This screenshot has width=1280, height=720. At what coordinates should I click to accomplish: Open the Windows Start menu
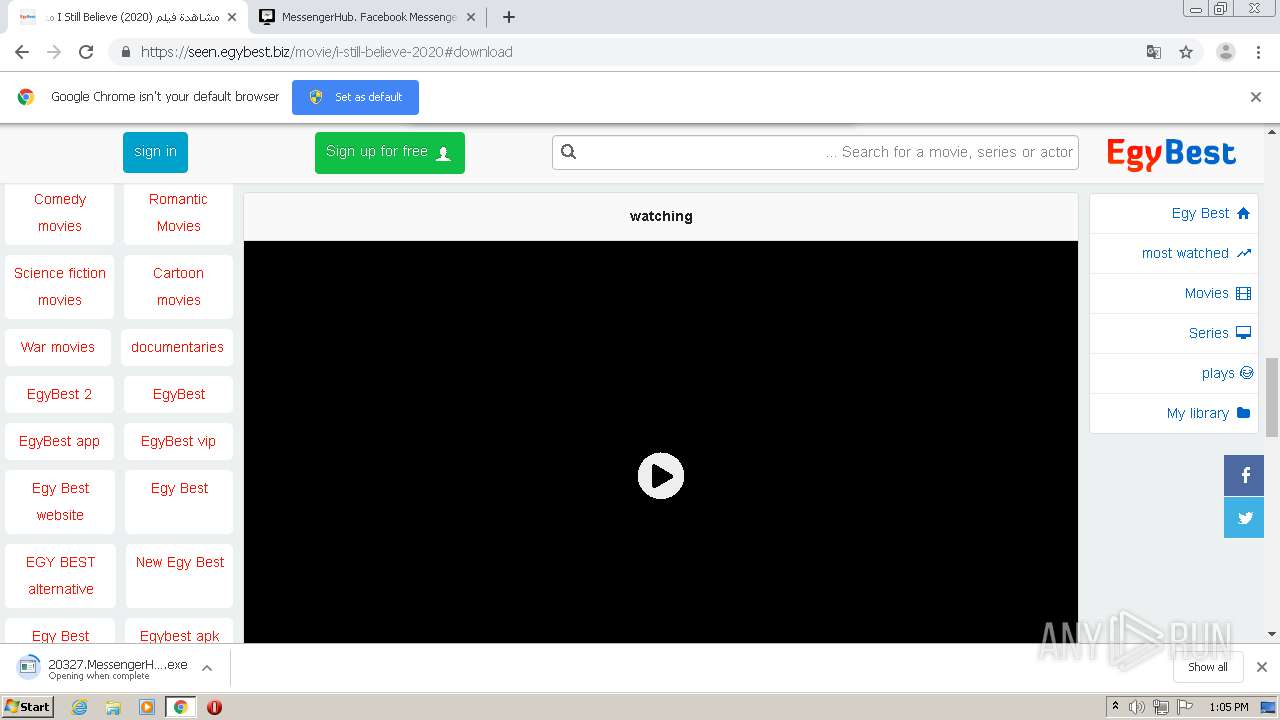(27, 707)
